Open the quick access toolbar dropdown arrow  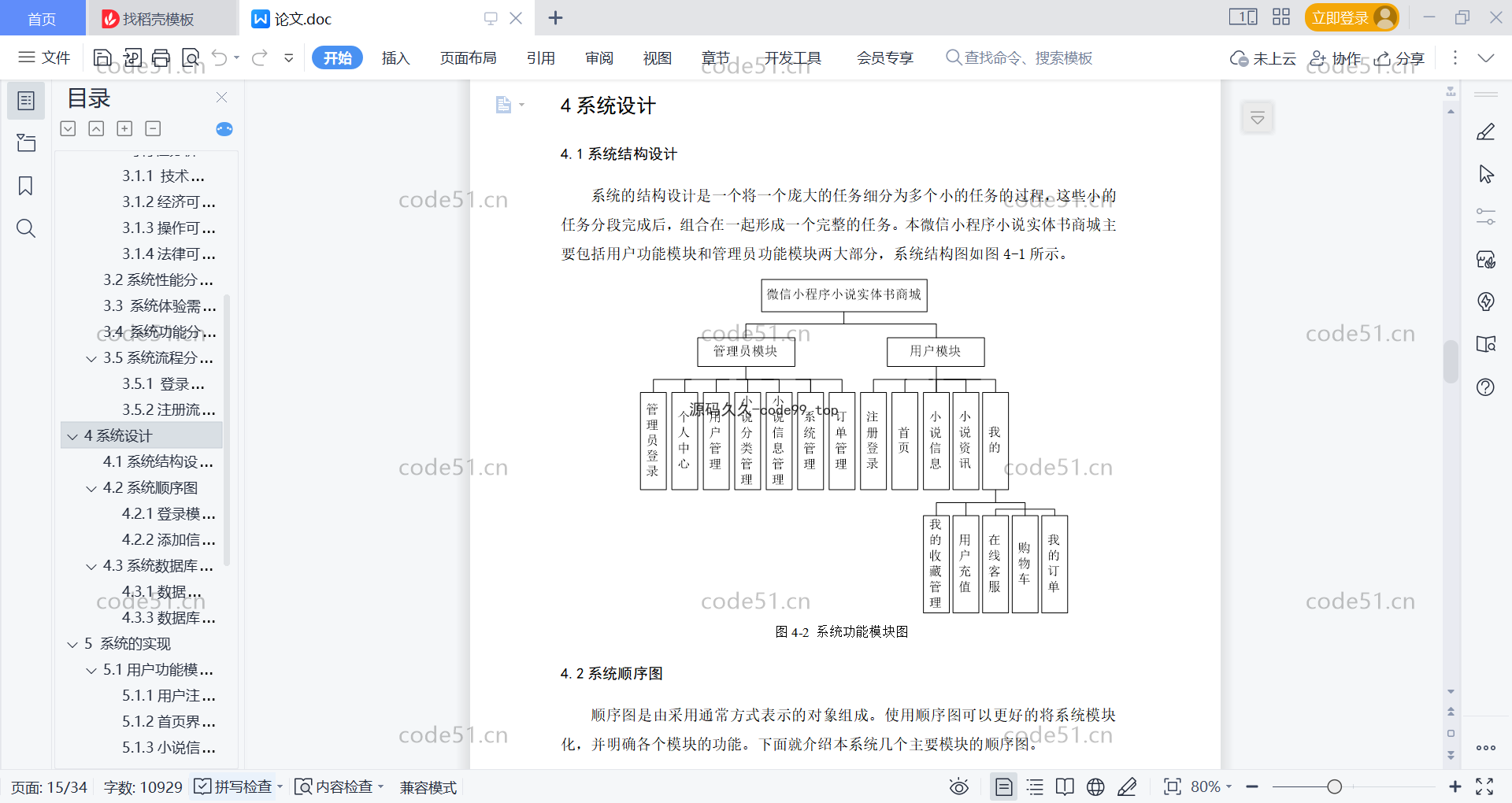[x=289, y=57]
